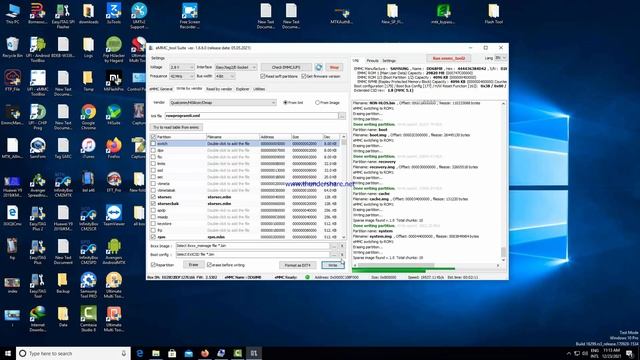This screenshot has width=640, height=360.
Task: Click the Write button
Action: tap(333, 265)
